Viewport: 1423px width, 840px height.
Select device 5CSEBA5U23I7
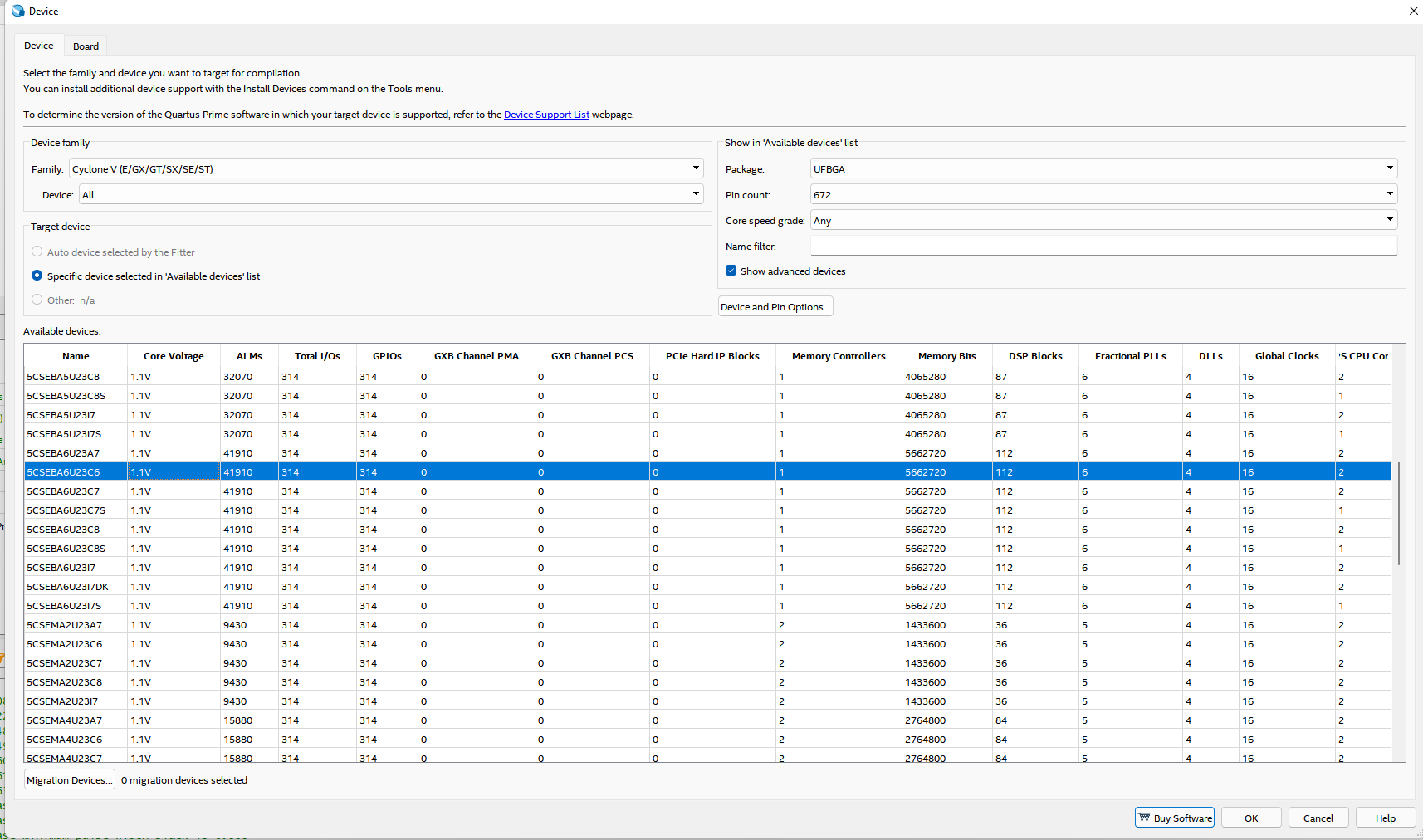707,414
